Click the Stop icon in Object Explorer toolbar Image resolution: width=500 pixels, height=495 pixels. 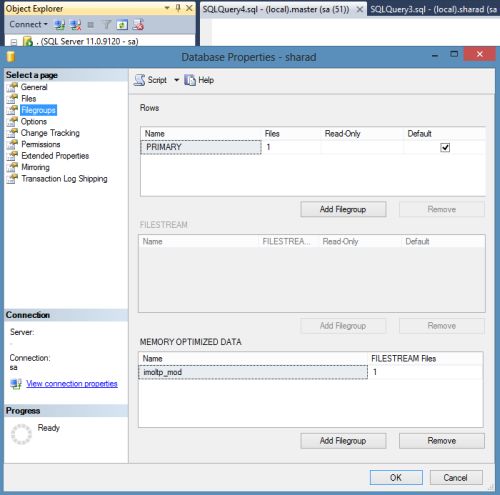91,25
